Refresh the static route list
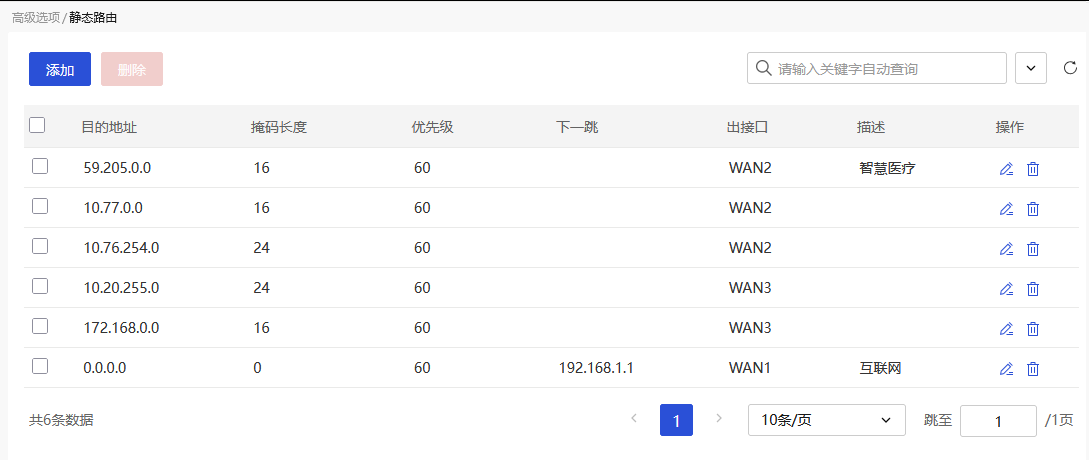1089x460 pixels. [1070, 69]
